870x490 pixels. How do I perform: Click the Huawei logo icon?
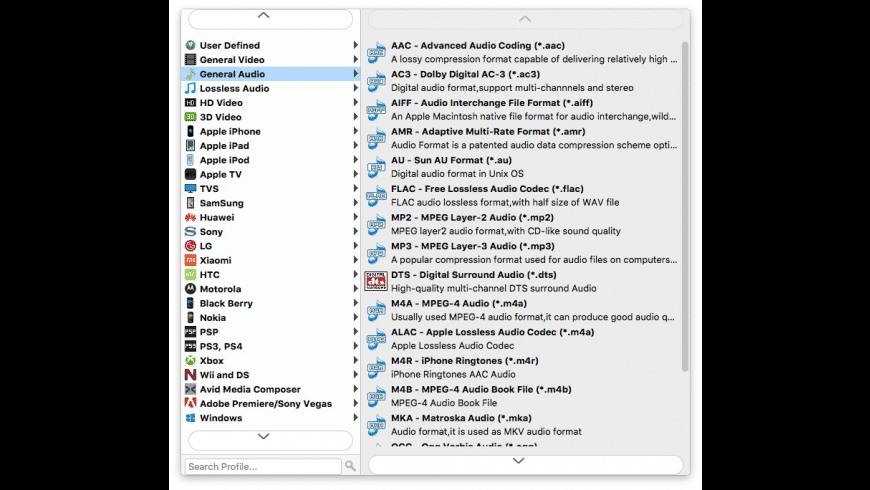(190, 217)
